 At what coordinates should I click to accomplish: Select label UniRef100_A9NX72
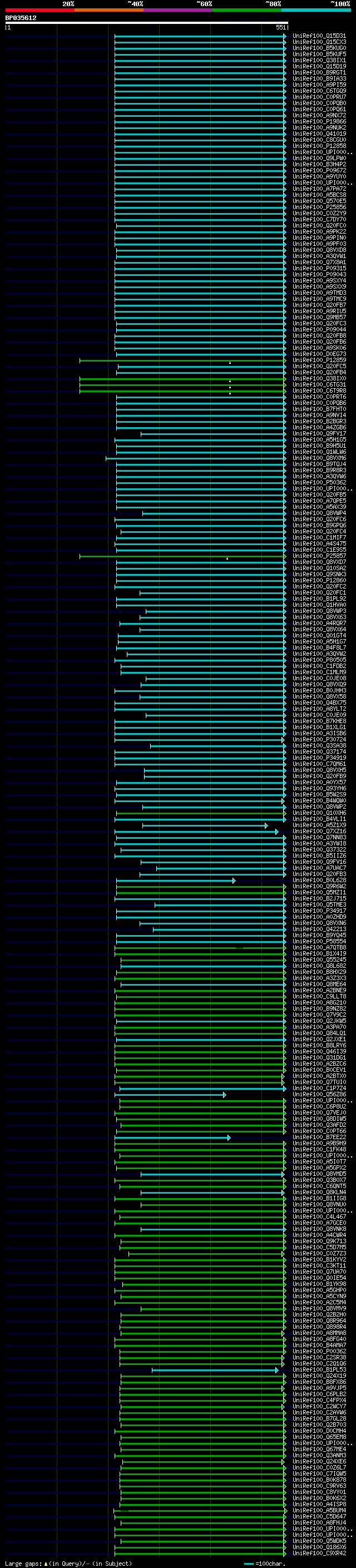click(x=319, y=115)
